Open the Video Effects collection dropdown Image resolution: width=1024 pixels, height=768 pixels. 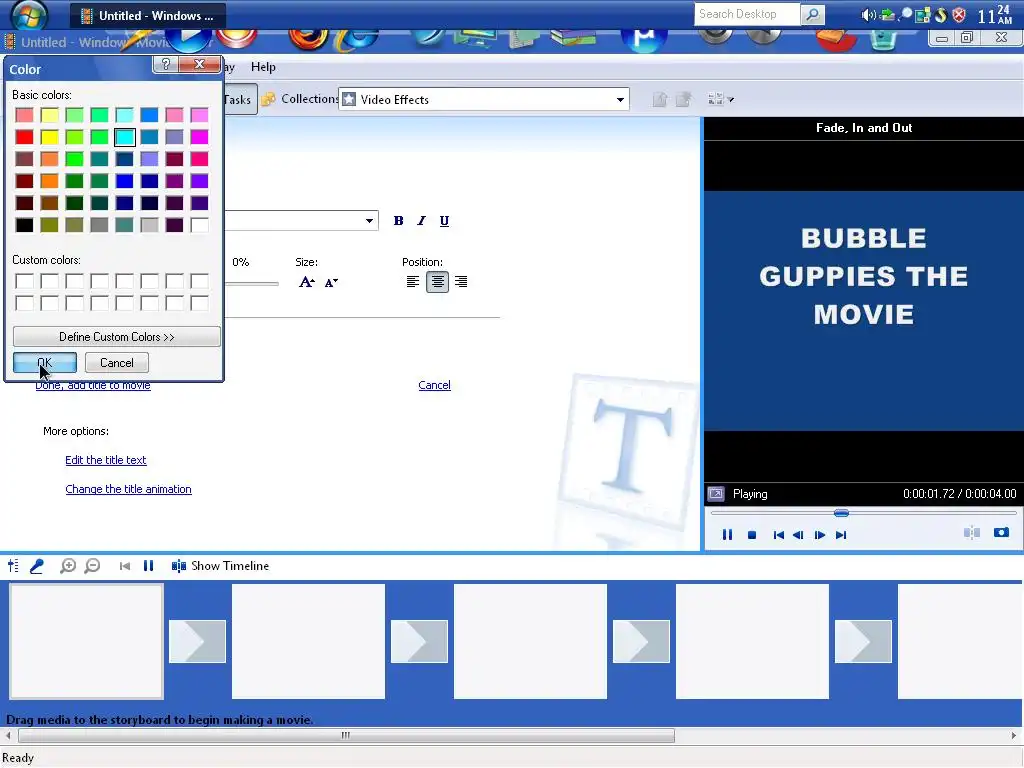coord(620,100)
